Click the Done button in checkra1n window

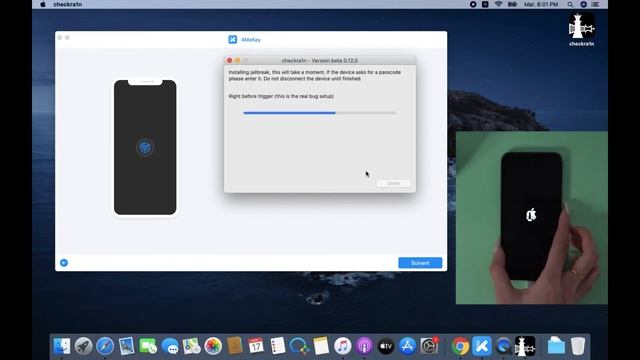click(393, 183)
